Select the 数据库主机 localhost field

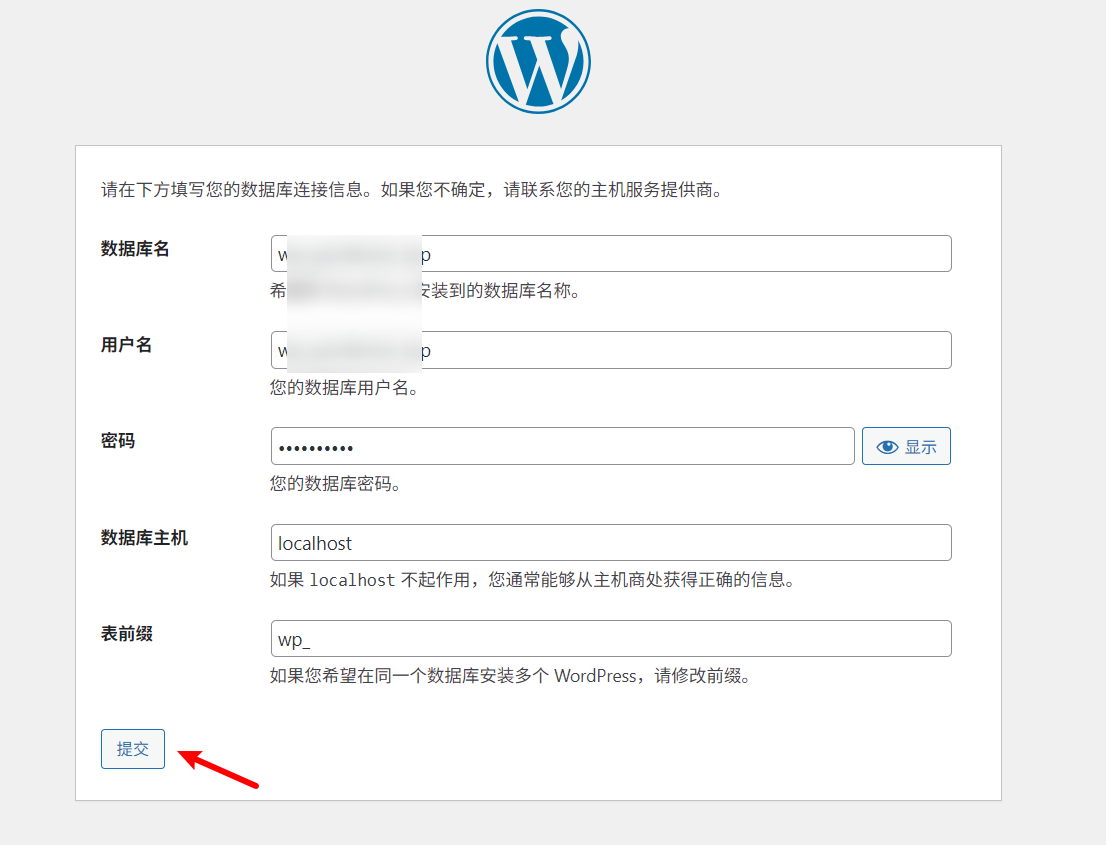point(611,542)
